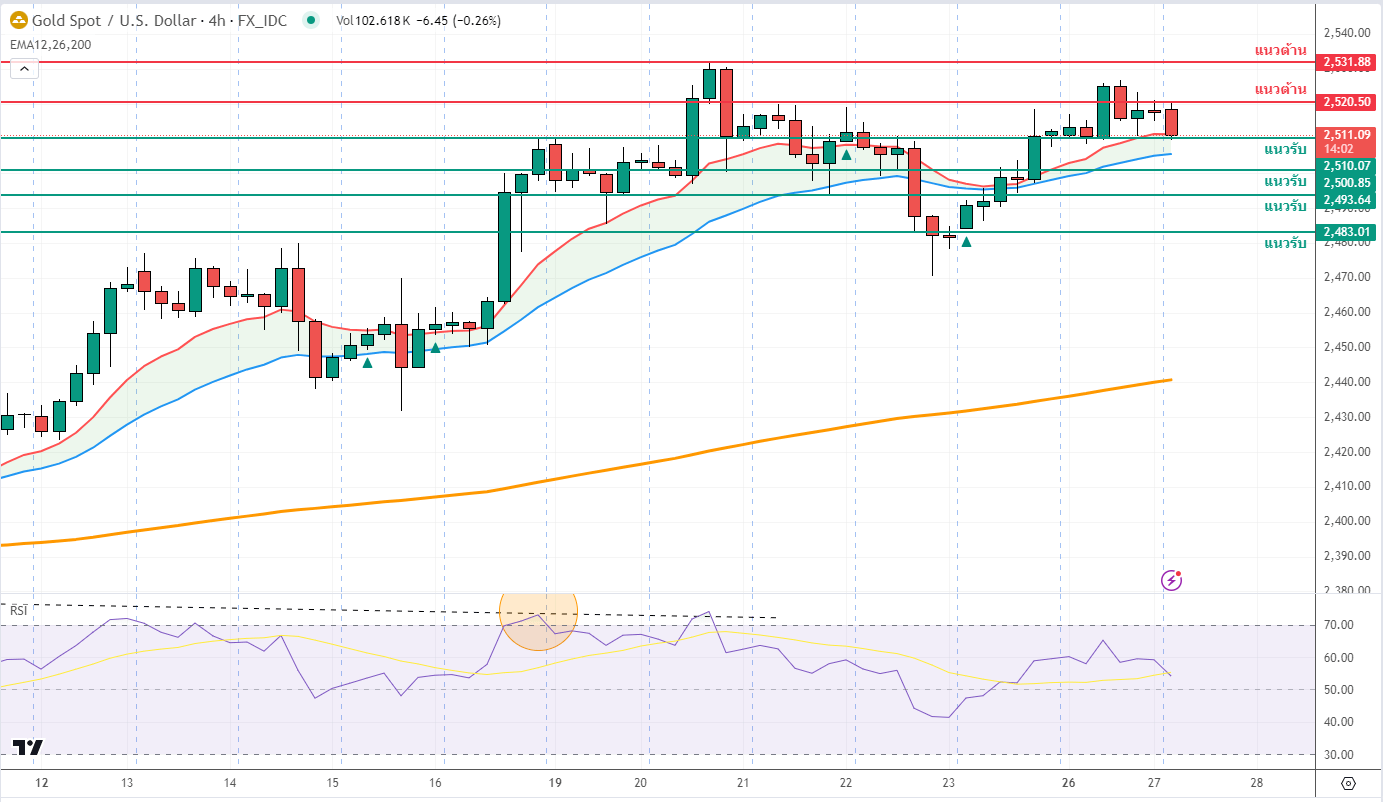Click the RSI pane label
The width and height of the screenshot is (1383, 802).
tap(18, 609)
